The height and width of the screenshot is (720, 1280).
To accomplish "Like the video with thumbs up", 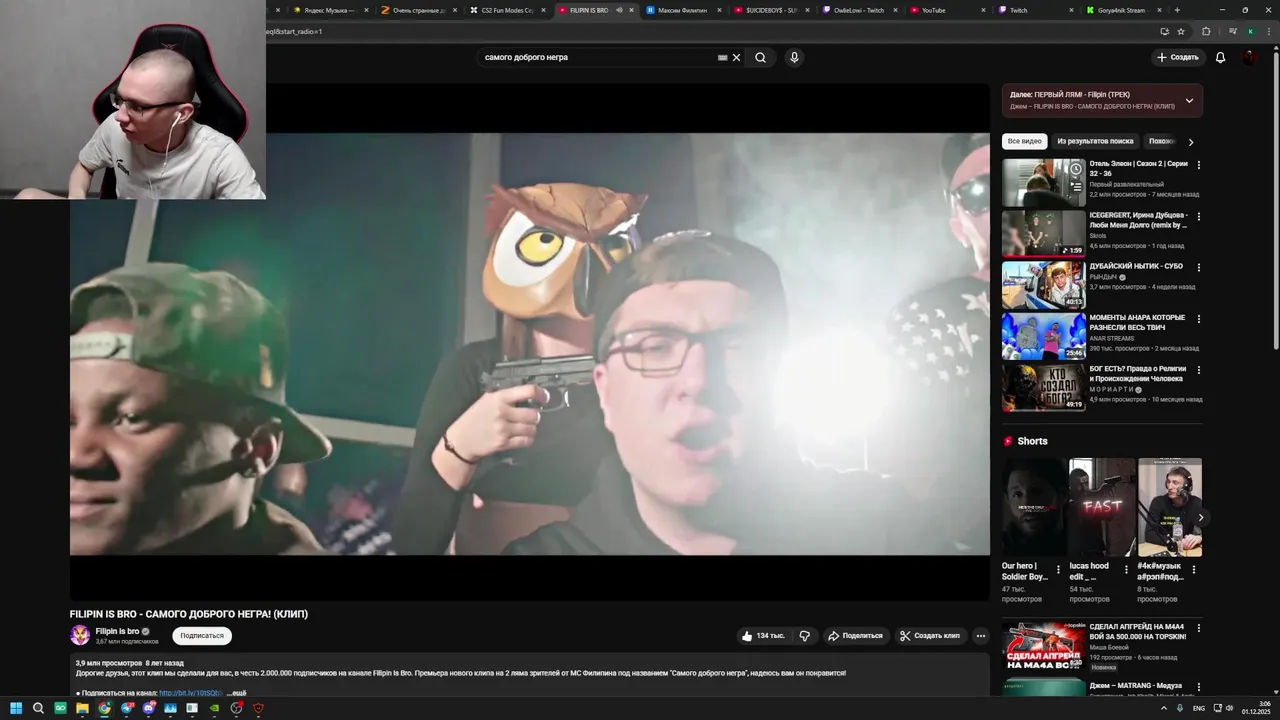I will pos(763,636).
